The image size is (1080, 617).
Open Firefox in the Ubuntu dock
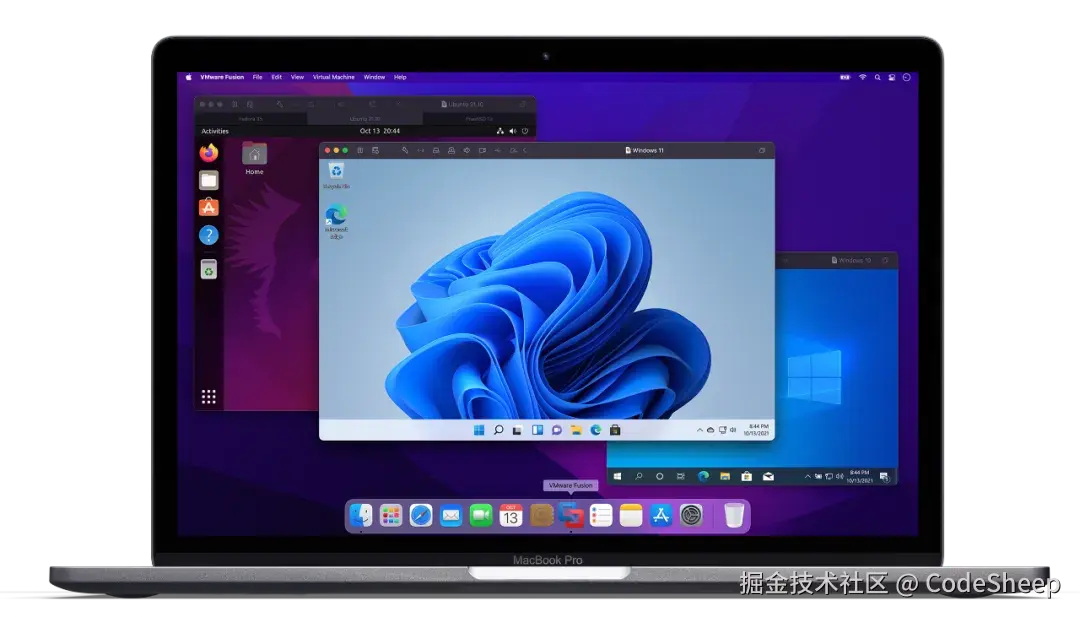click(x=209, y=153)
